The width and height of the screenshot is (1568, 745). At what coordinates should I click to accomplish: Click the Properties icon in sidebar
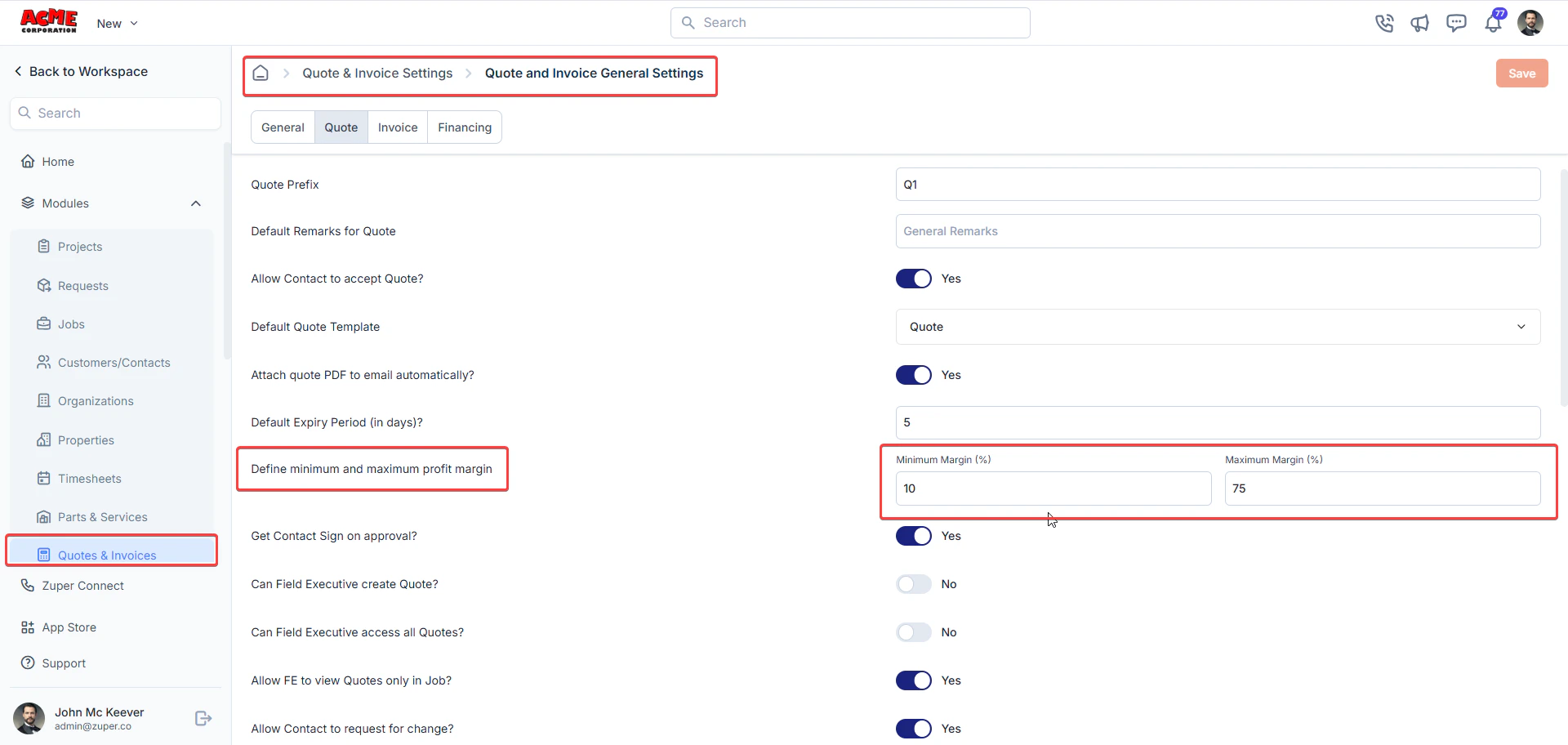coord(44,439)
